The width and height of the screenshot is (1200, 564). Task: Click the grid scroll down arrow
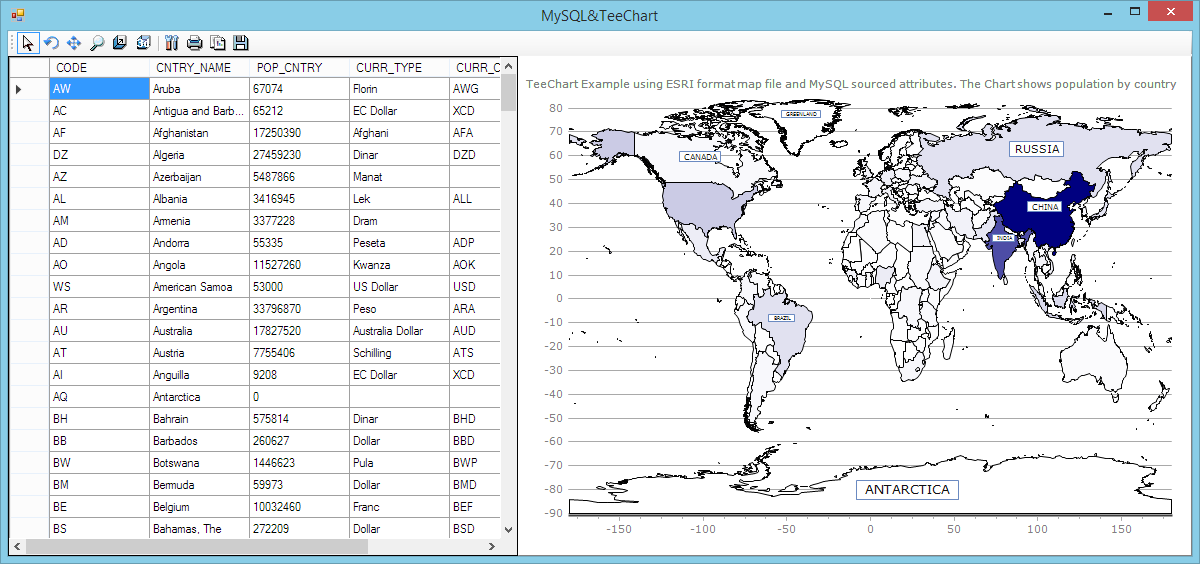508,530
